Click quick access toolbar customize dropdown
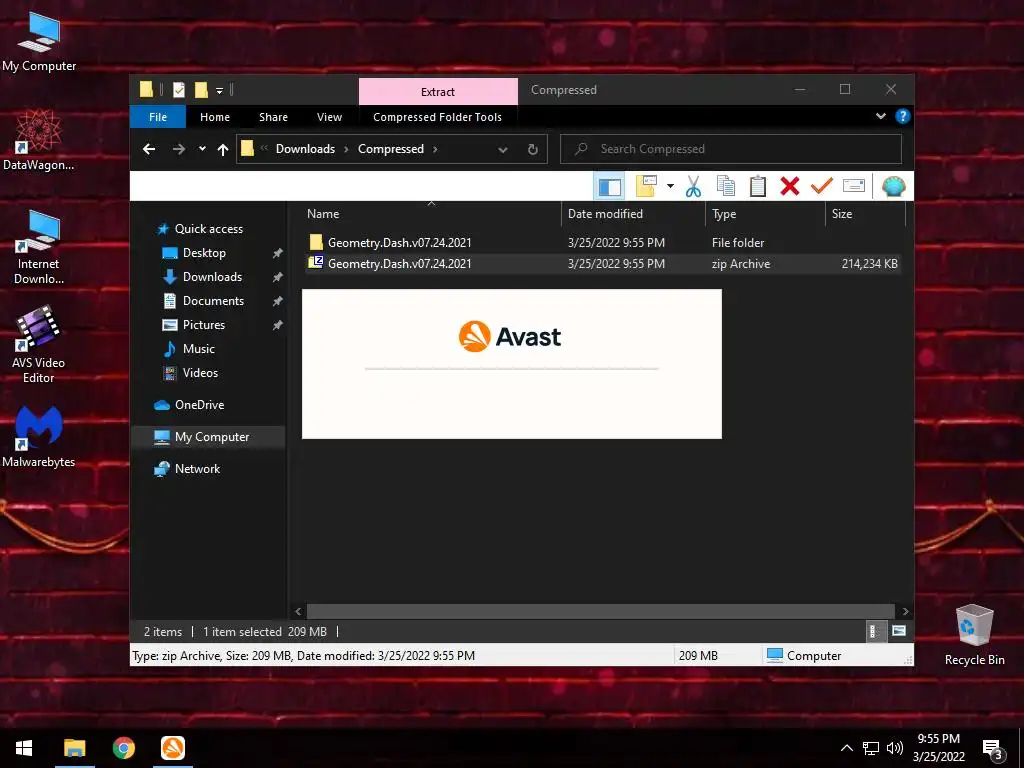Image resolution: width=1024 pixels, height=768 pixels. pyautogui.click(x=219, y=90)
